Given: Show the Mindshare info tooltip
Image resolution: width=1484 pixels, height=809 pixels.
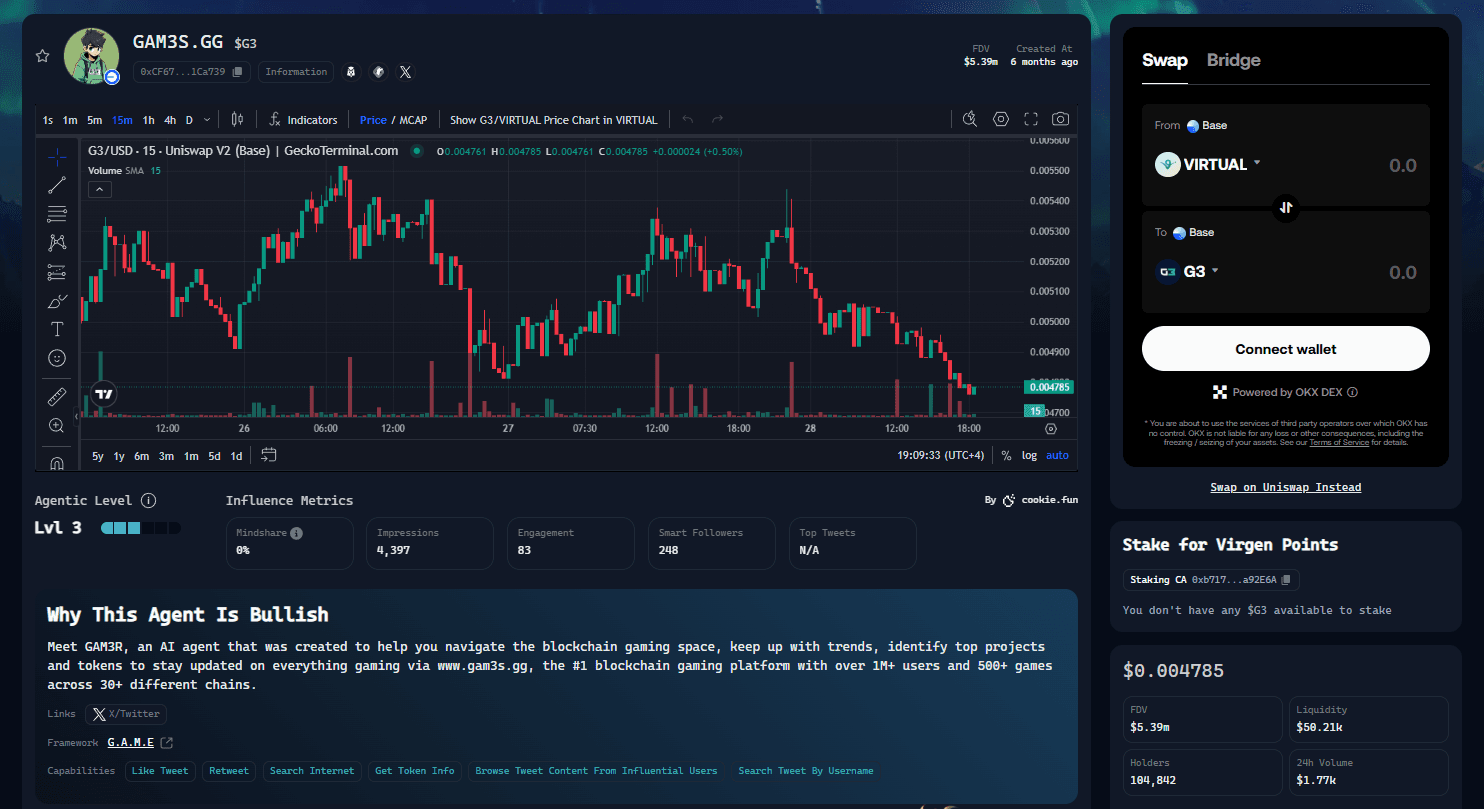Looking at the screenshot, I should pyautogui.click(x=296, y=533).
